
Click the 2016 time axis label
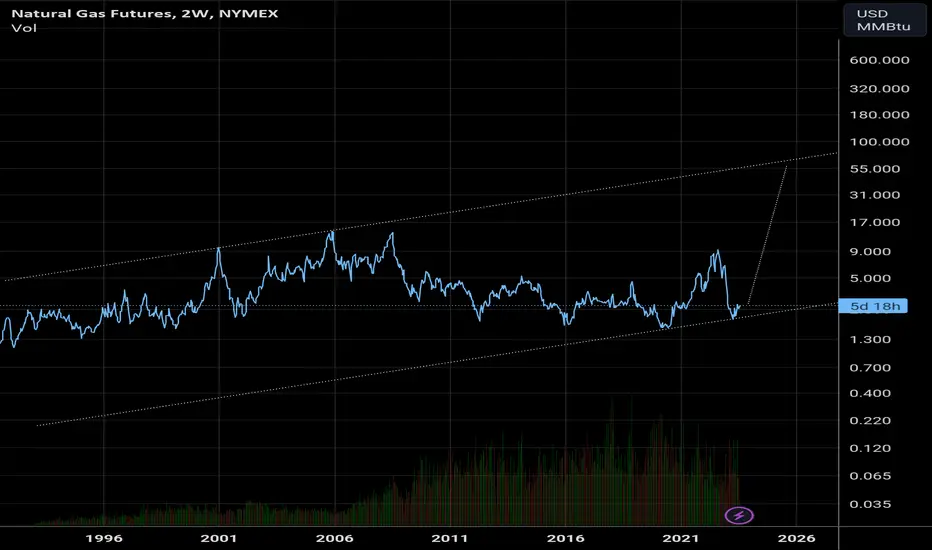566,538
